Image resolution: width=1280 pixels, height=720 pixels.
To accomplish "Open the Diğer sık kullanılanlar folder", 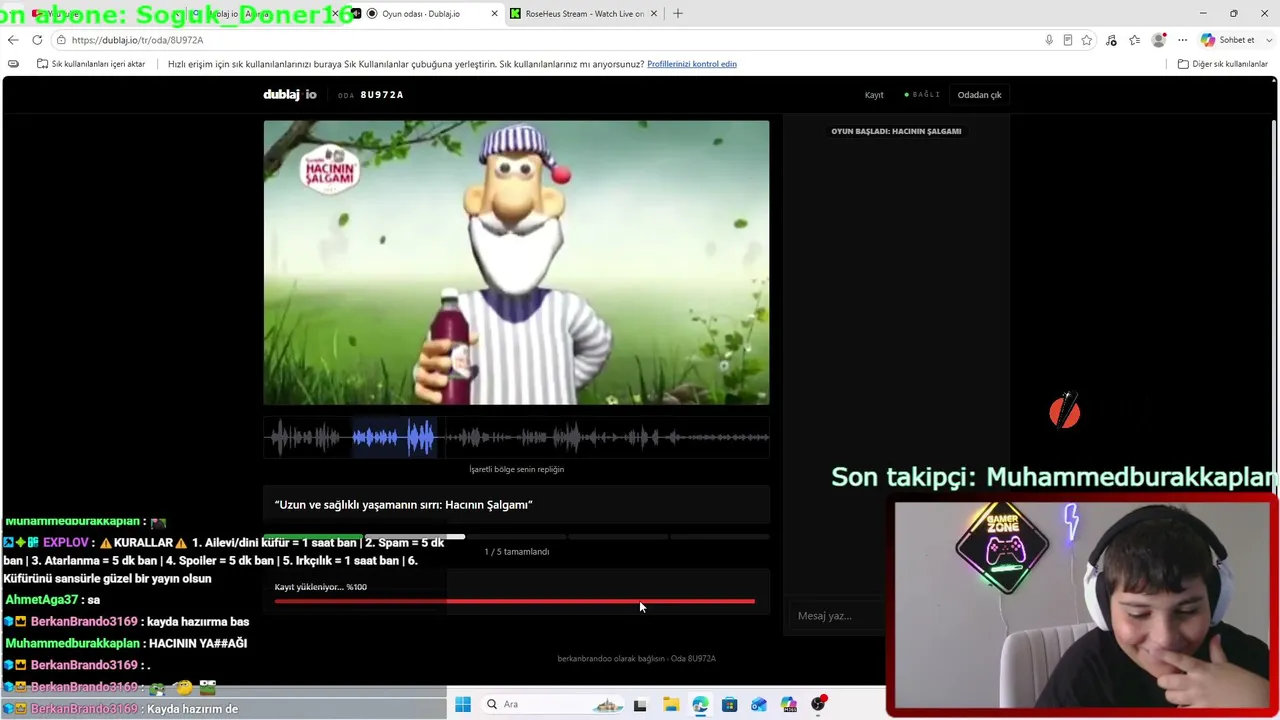I will pos(1223,64).
